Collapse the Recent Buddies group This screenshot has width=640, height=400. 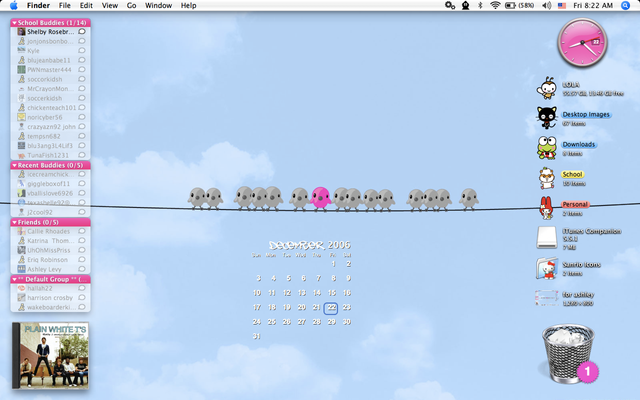point(14,165)
